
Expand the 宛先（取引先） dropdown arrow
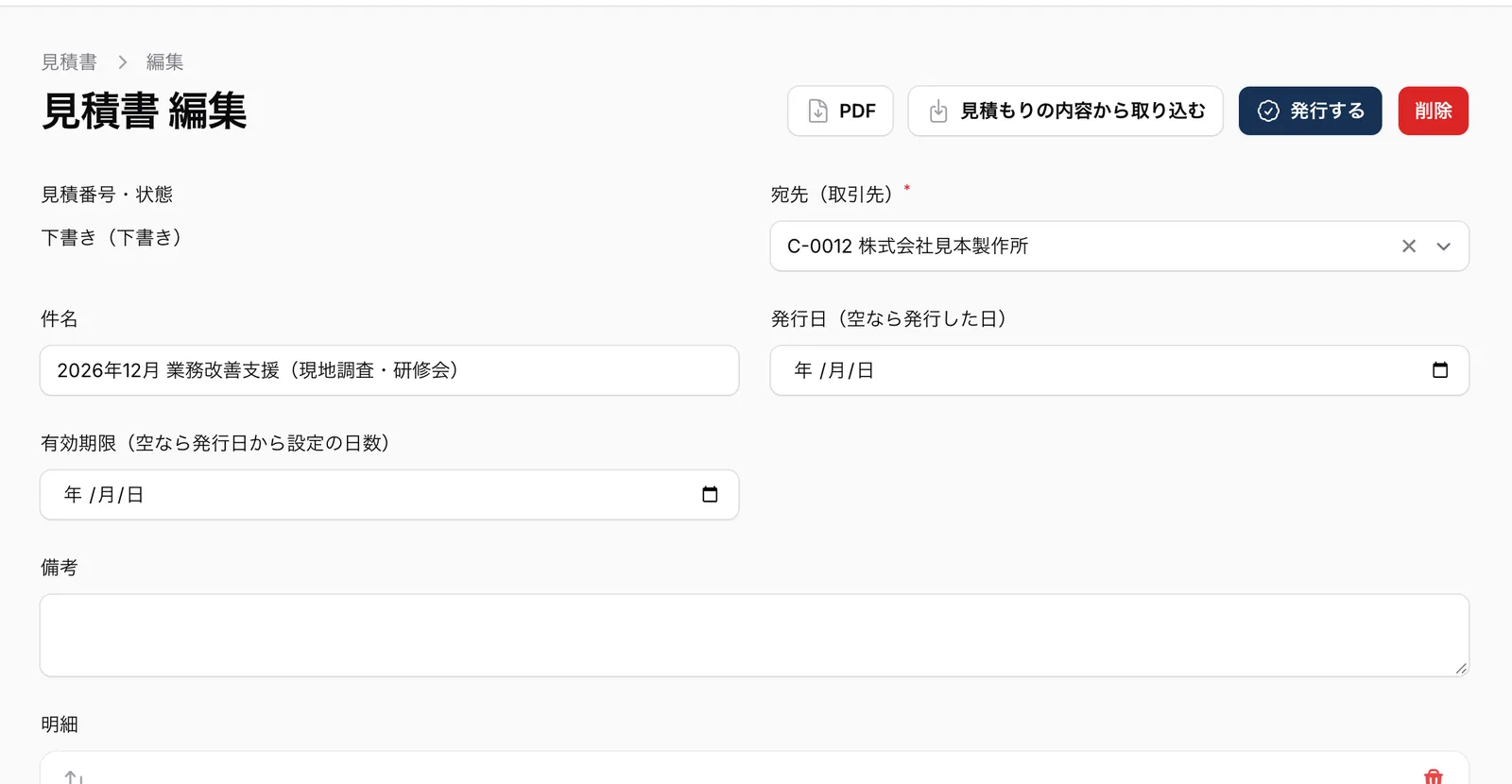1443,247
